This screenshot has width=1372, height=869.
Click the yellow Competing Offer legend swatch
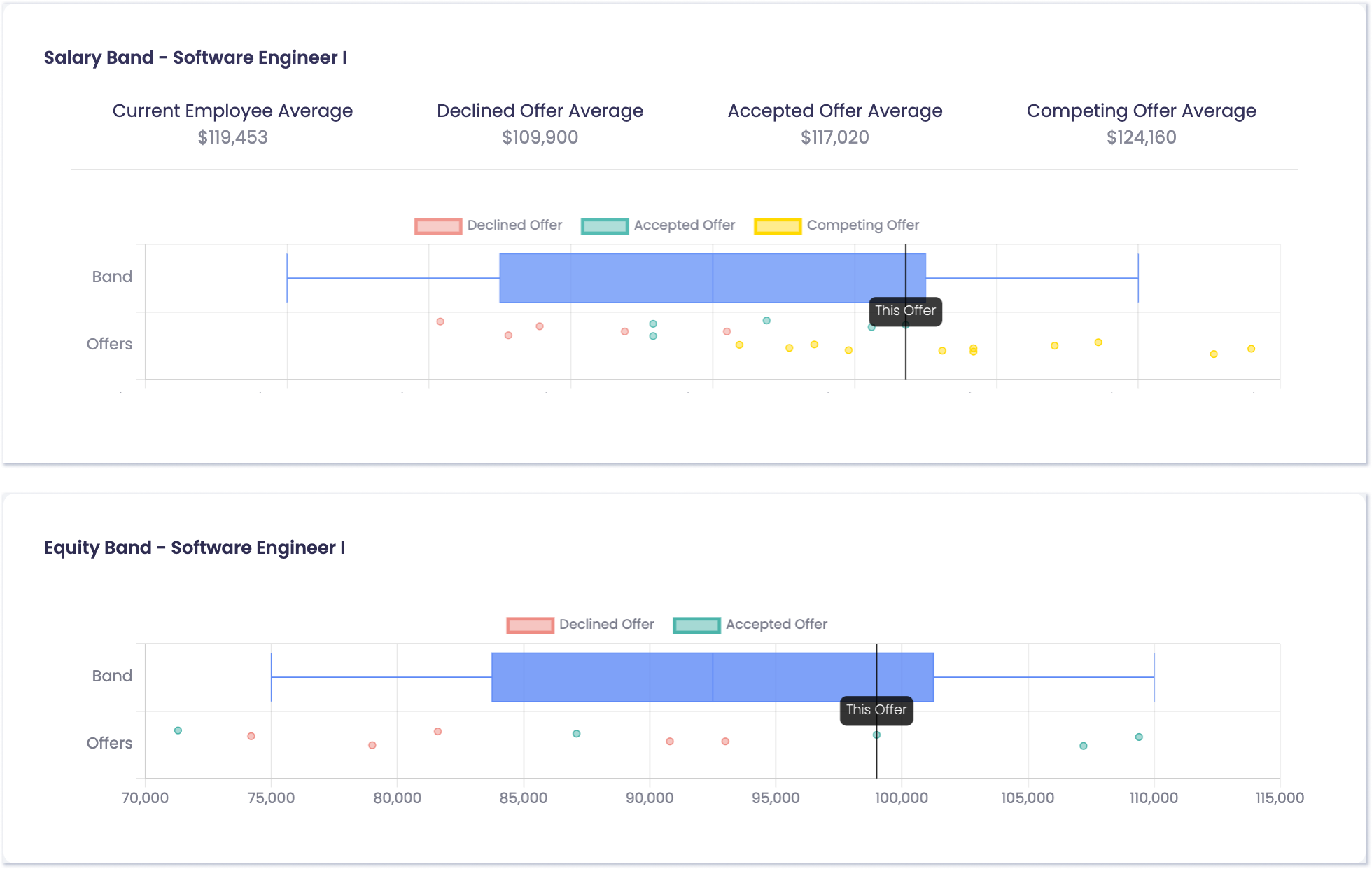777,226
